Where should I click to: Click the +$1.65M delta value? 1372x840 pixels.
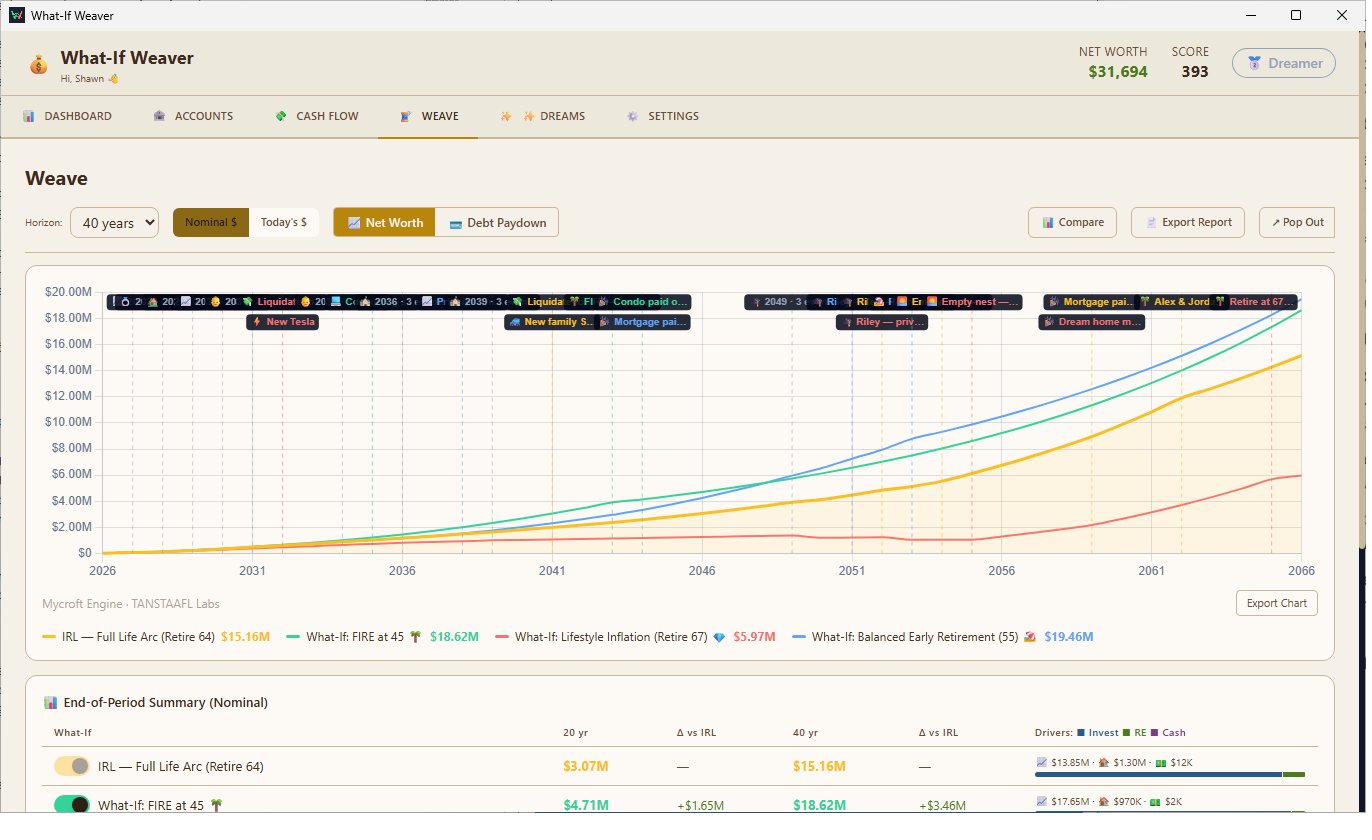click(700, 804)
